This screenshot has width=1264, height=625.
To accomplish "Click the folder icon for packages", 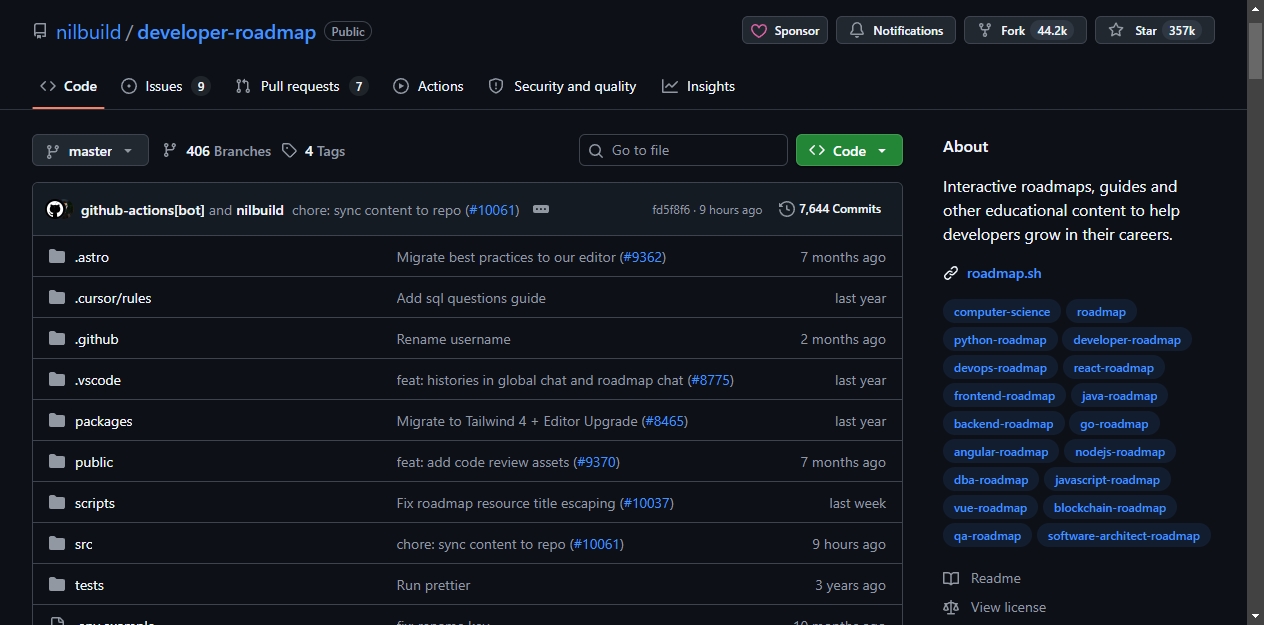I will [57, 421].
